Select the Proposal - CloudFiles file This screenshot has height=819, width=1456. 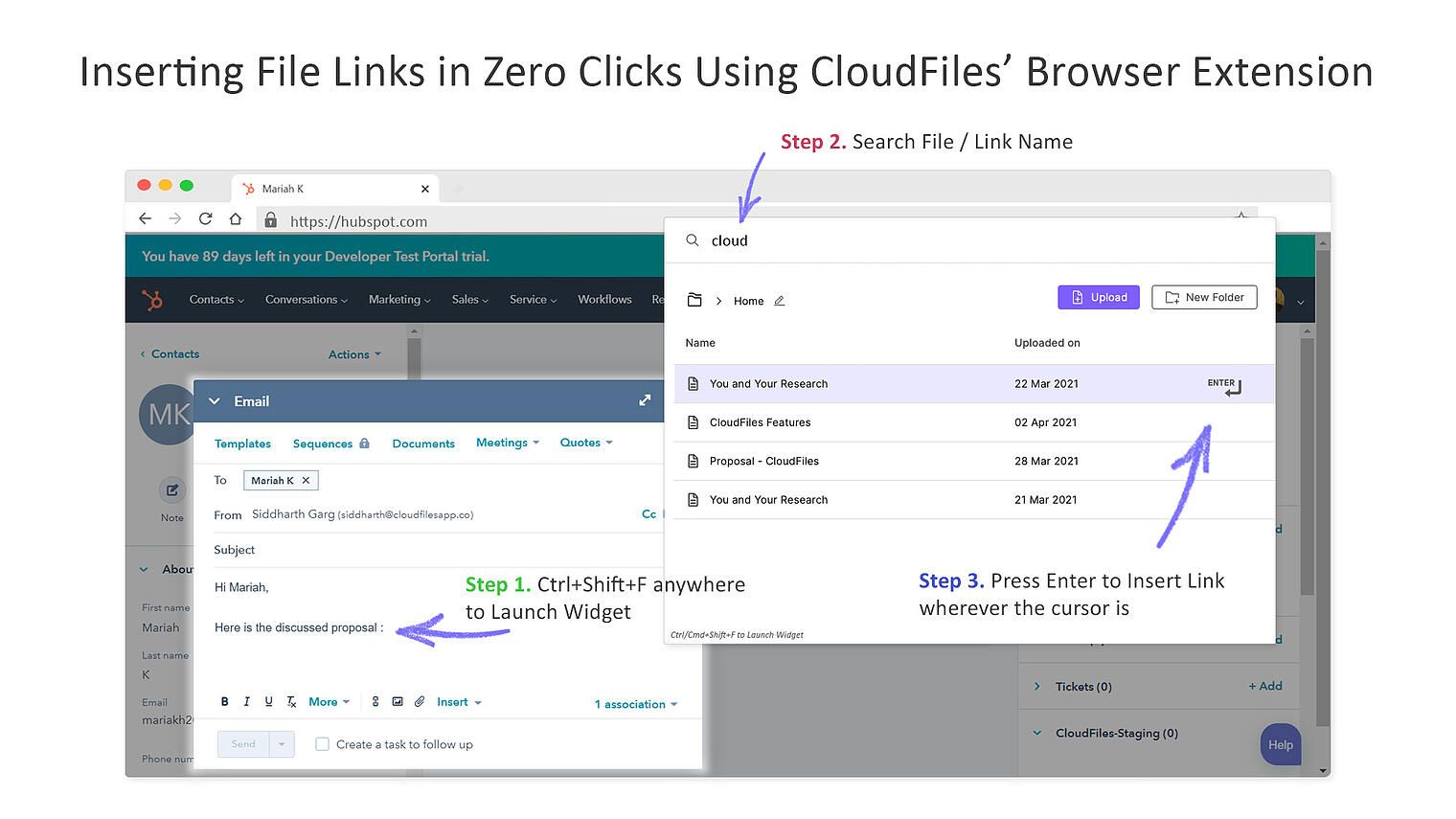[x=764, y=462]
